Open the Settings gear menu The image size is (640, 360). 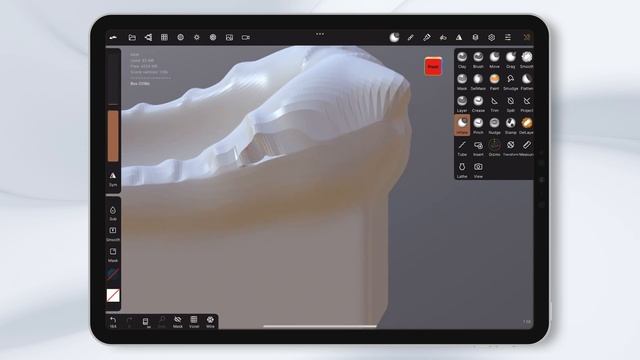[x=491, y=37]
